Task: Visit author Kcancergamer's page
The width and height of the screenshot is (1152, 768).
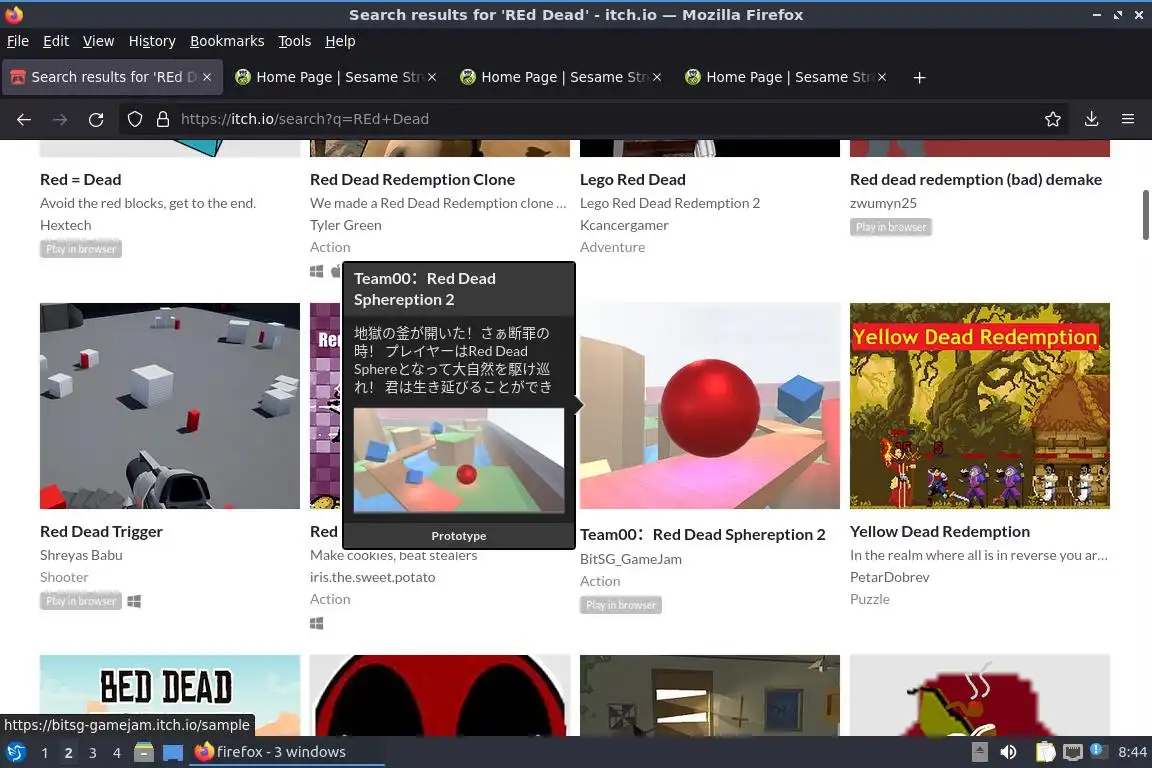Action: (624, 225)
